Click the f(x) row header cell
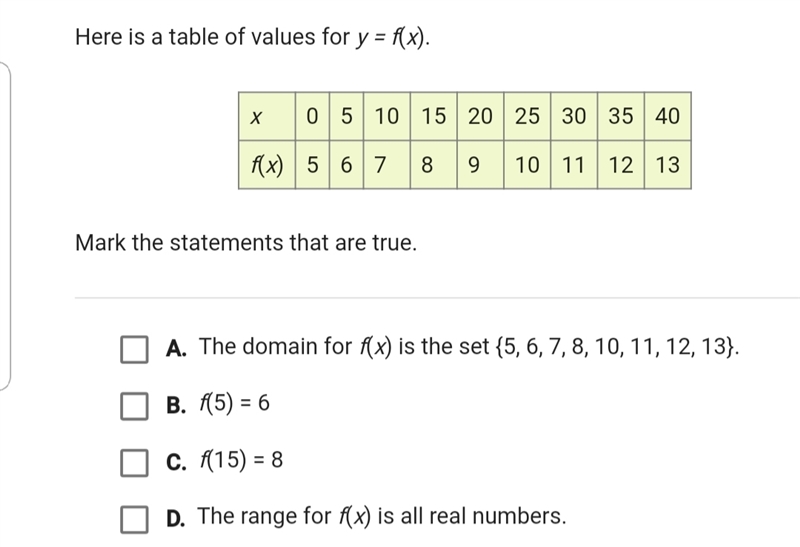Image resolution: width=800 pixels, height=547 pixels. (x=267, y=165)
